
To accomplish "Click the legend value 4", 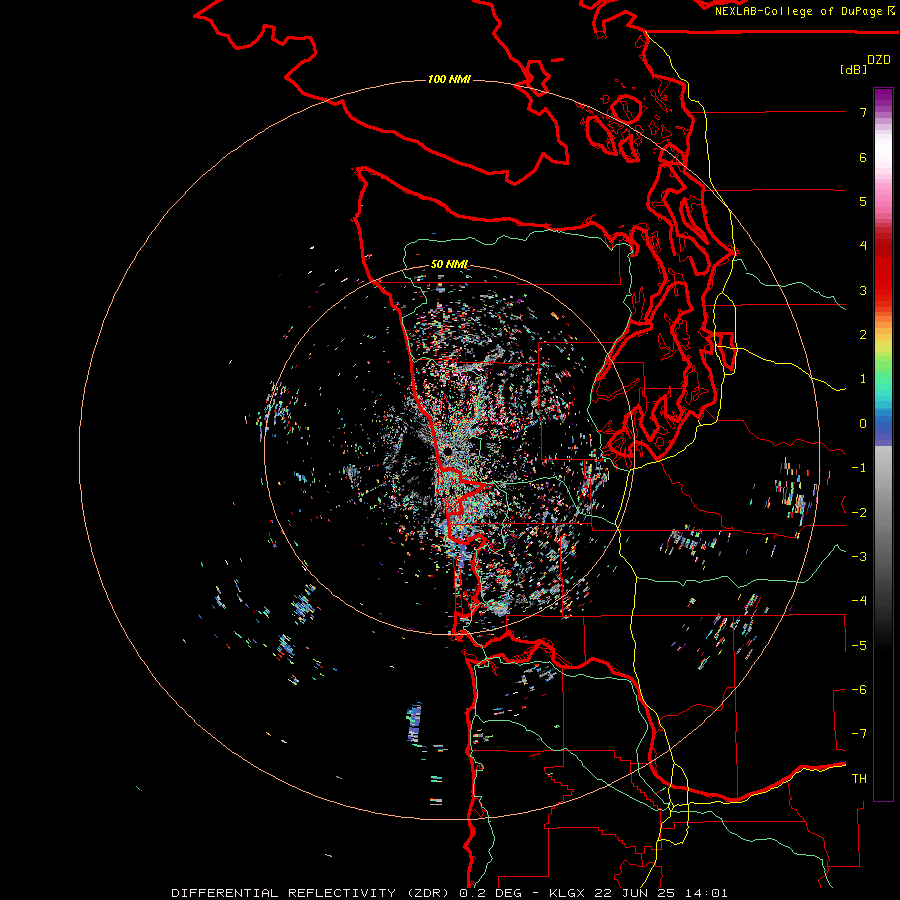I will coord(863,246).
